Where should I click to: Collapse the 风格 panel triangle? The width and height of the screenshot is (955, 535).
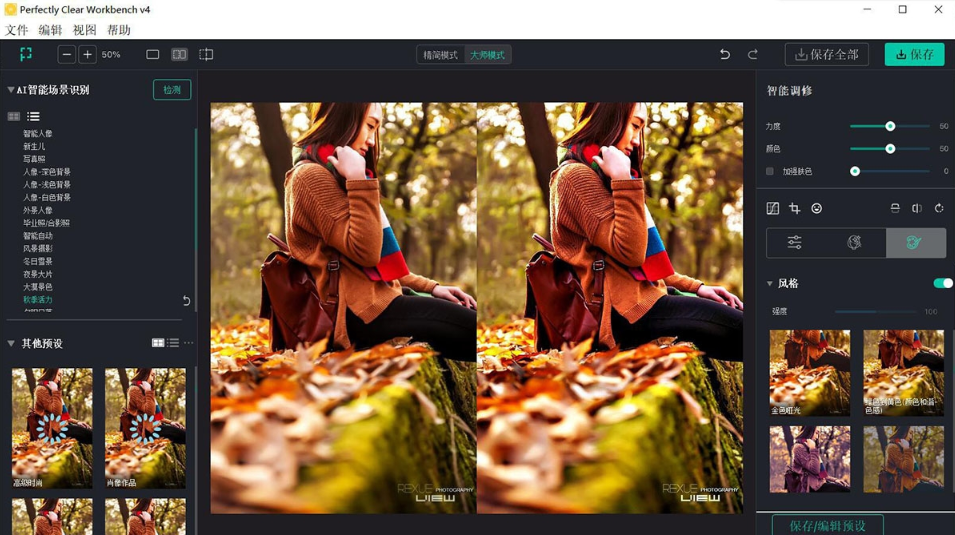click(770, 284)
